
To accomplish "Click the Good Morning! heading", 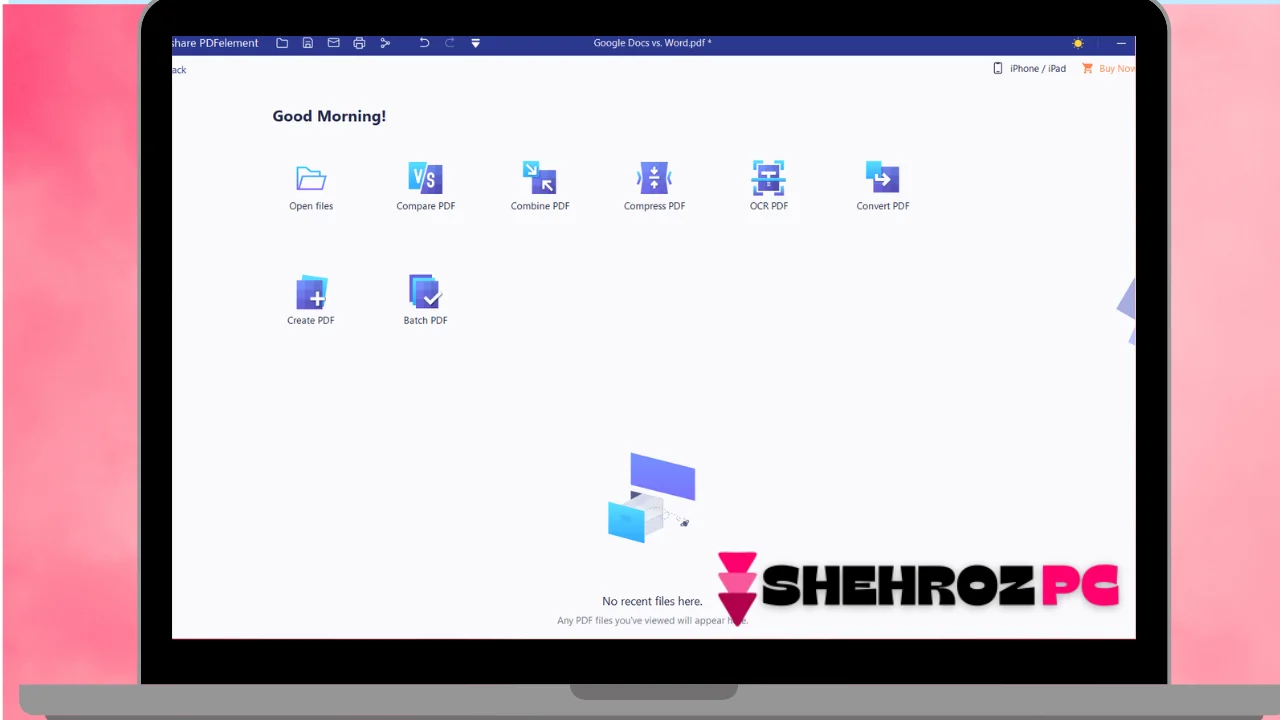I will (329, 116).
